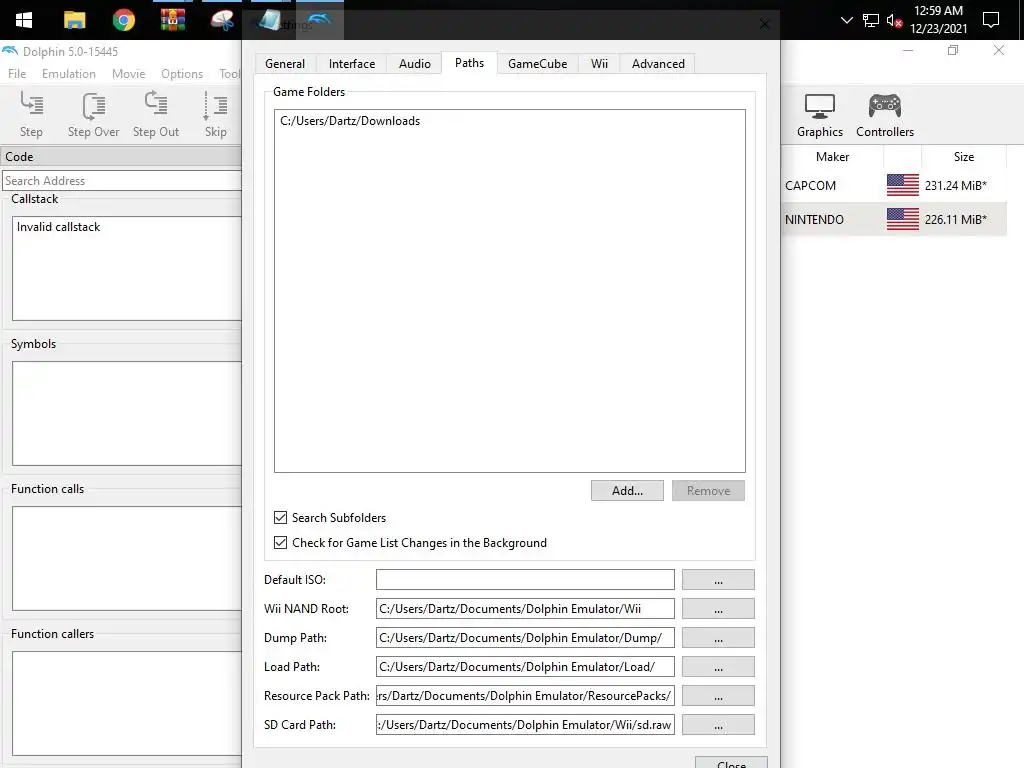The image size is (1024, 768).
Task: Open the muted volume tray icon
Action: click(894, 20)
